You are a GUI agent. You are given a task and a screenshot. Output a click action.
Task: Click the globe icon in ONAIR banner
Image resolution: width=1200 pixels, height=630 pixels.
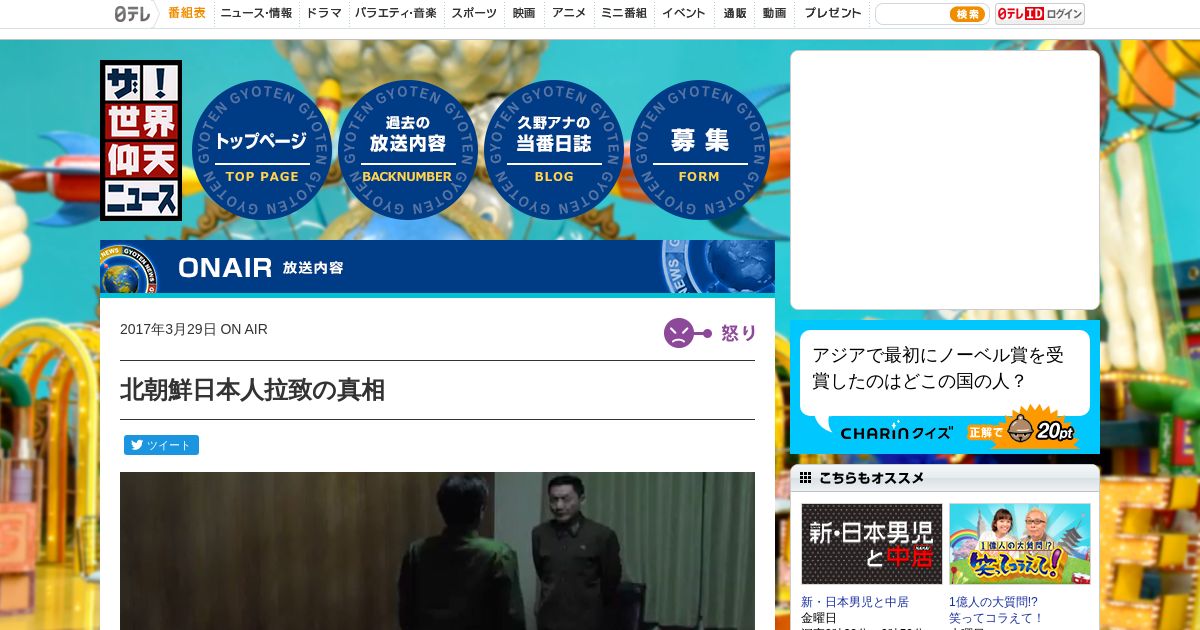[x=128, y=269]
